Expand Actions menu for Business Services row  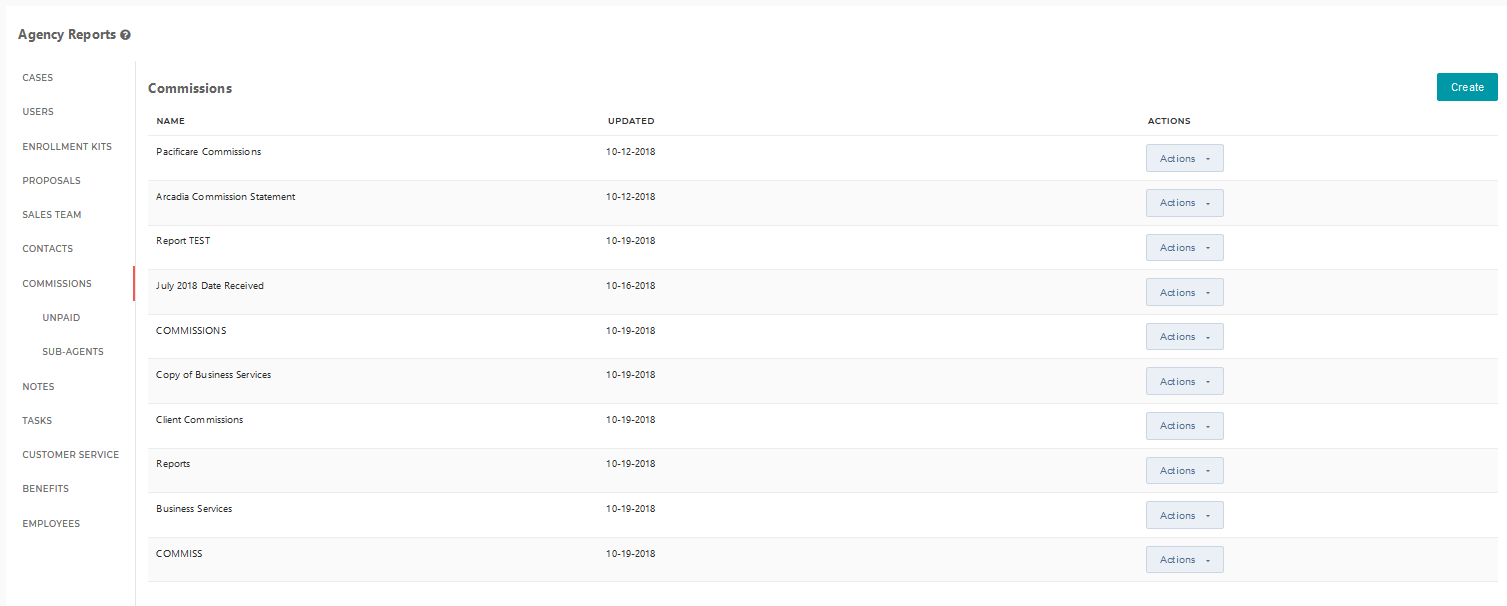pos(1184,515)
